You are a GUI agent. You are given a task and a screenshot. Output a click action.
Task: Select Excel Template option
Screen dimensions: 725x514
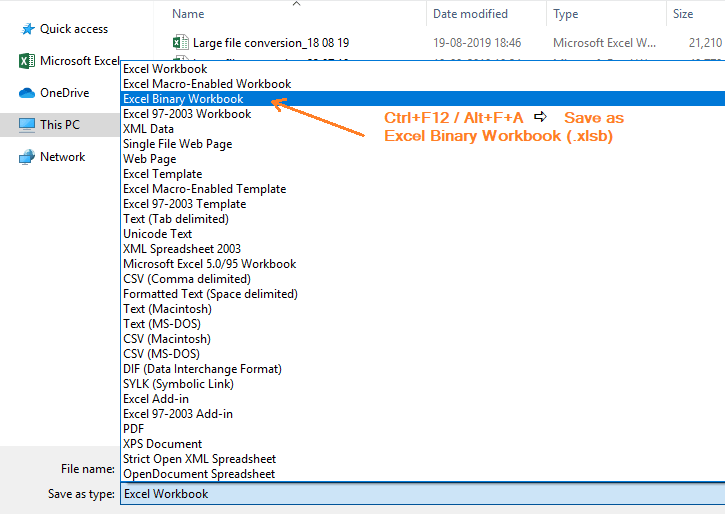[x=423, y=174]
